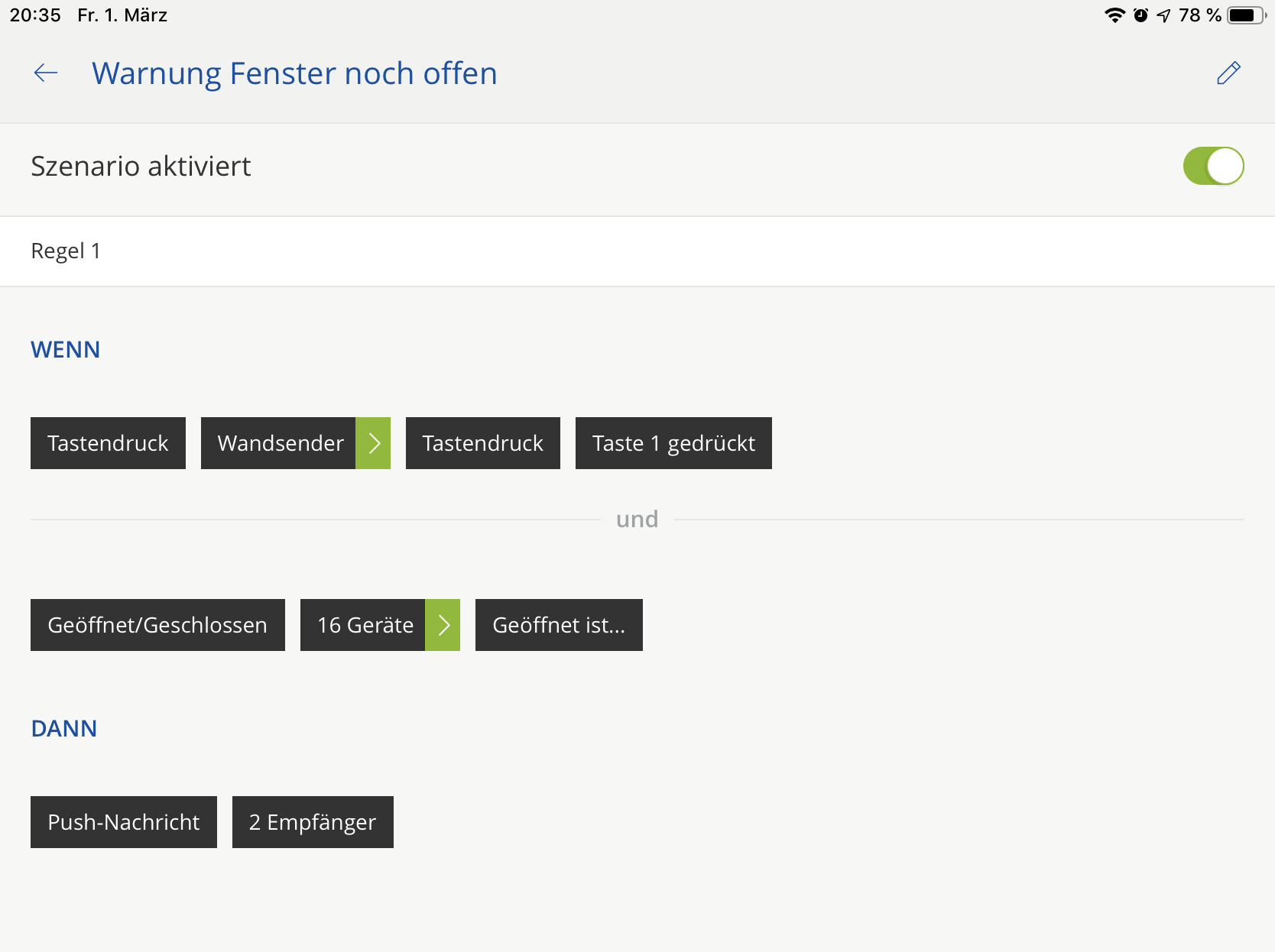This screenshot has width=1275, height=952.
Task: Tap the Push-Nachricht action chip
Action: tap(123, 822)
